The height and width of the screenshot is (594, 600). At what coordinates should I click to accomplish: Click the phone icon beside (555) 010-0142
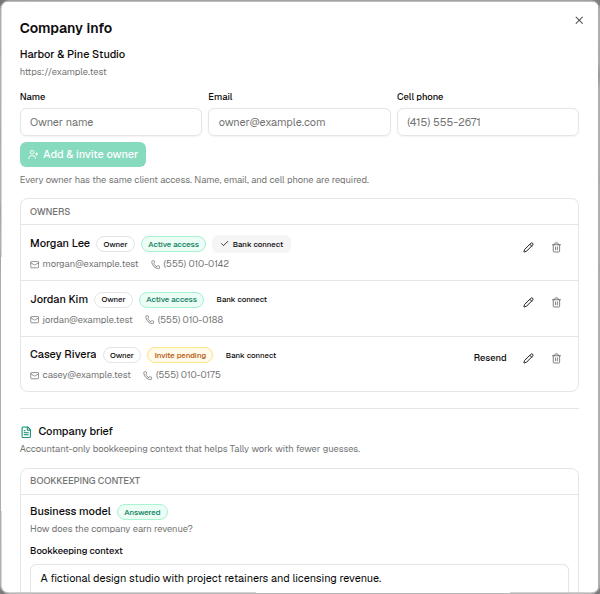155,264
